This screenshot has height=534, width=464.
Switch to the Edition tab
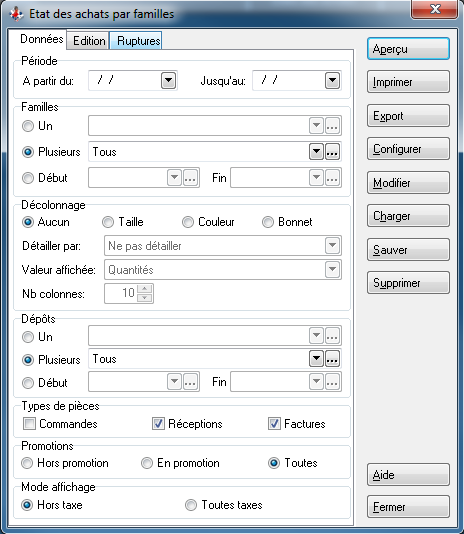coord(89,41)
